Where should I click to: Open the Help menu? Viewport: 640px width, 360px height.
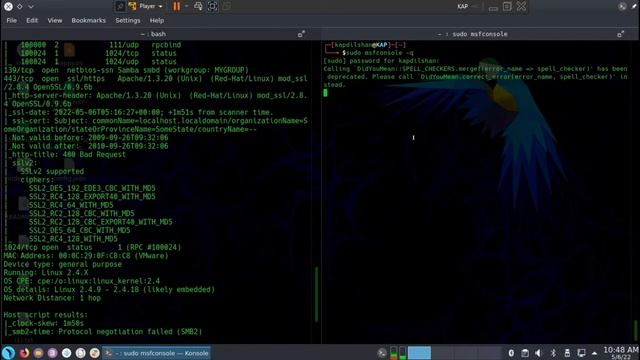click(157, 20)
